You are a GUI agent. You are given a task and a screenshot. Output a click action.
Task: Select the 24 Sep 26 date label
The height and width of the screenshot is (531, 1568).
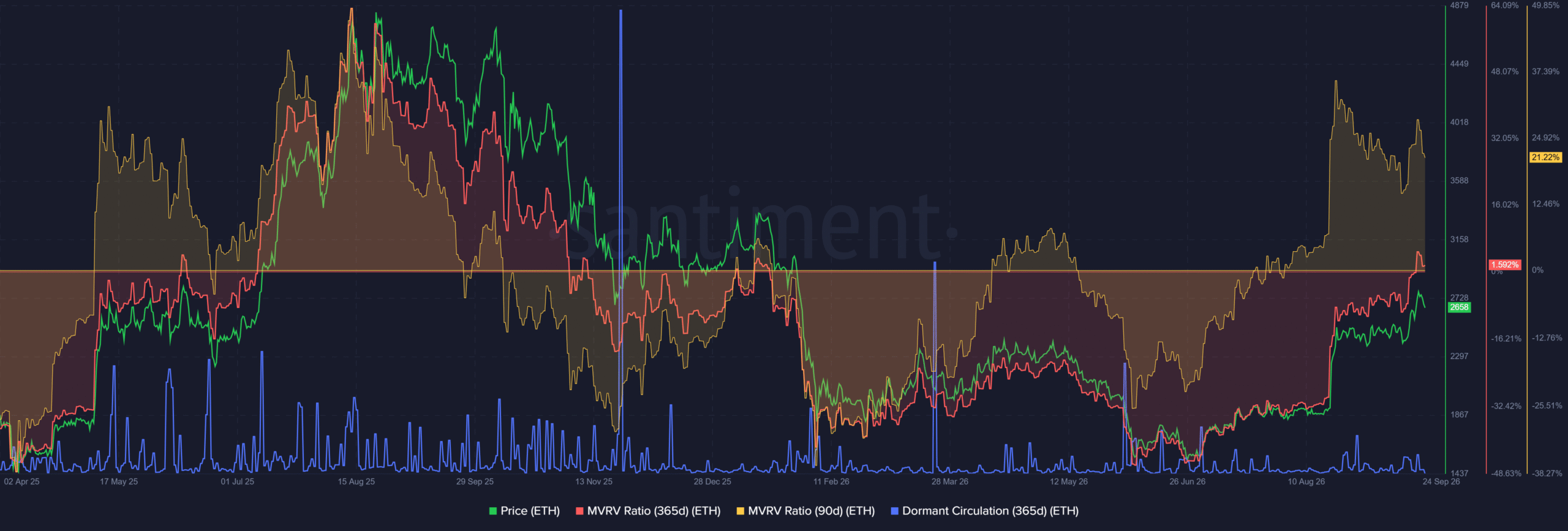(1441, 481)
